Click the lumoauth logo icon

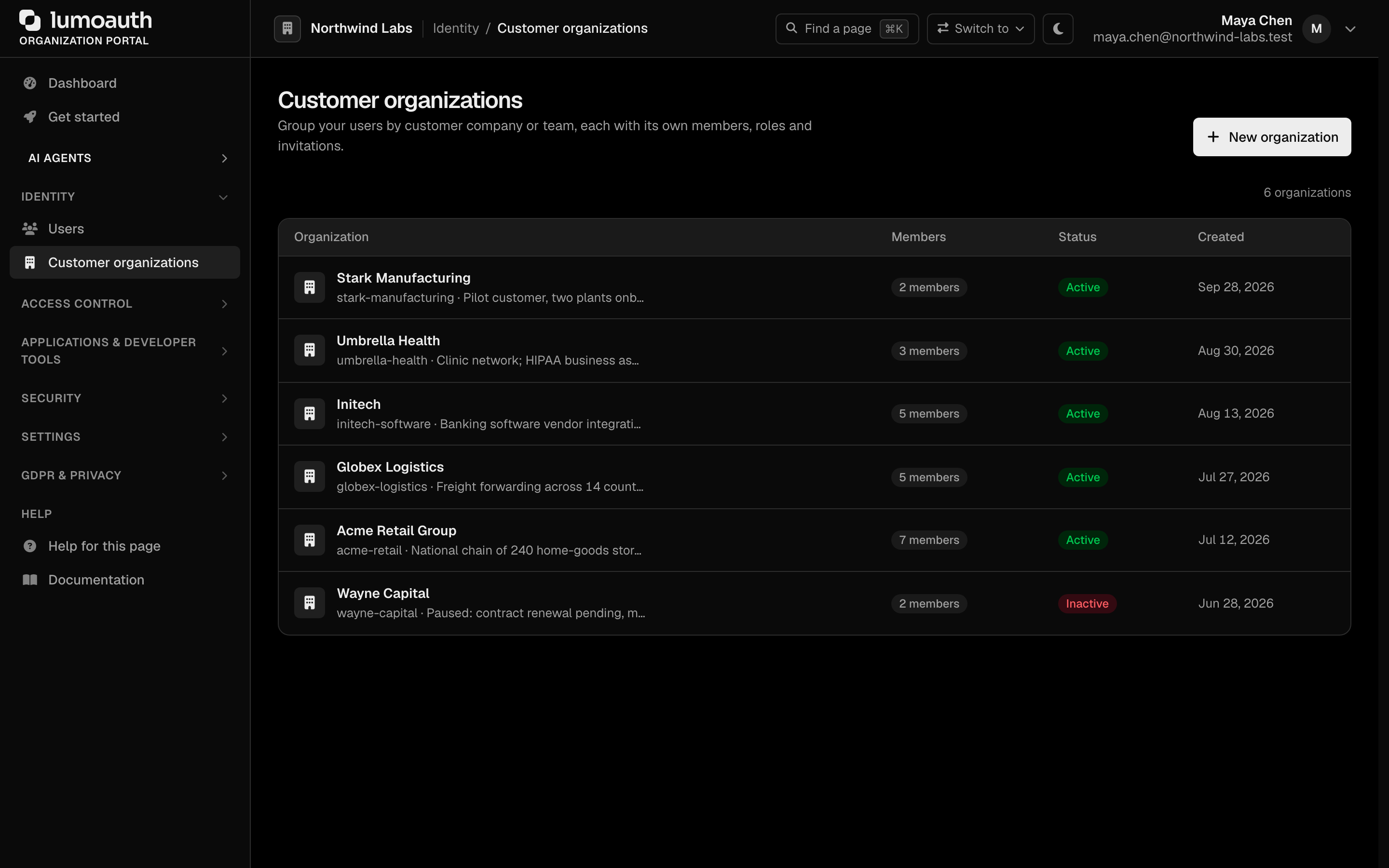coord(30,20)
